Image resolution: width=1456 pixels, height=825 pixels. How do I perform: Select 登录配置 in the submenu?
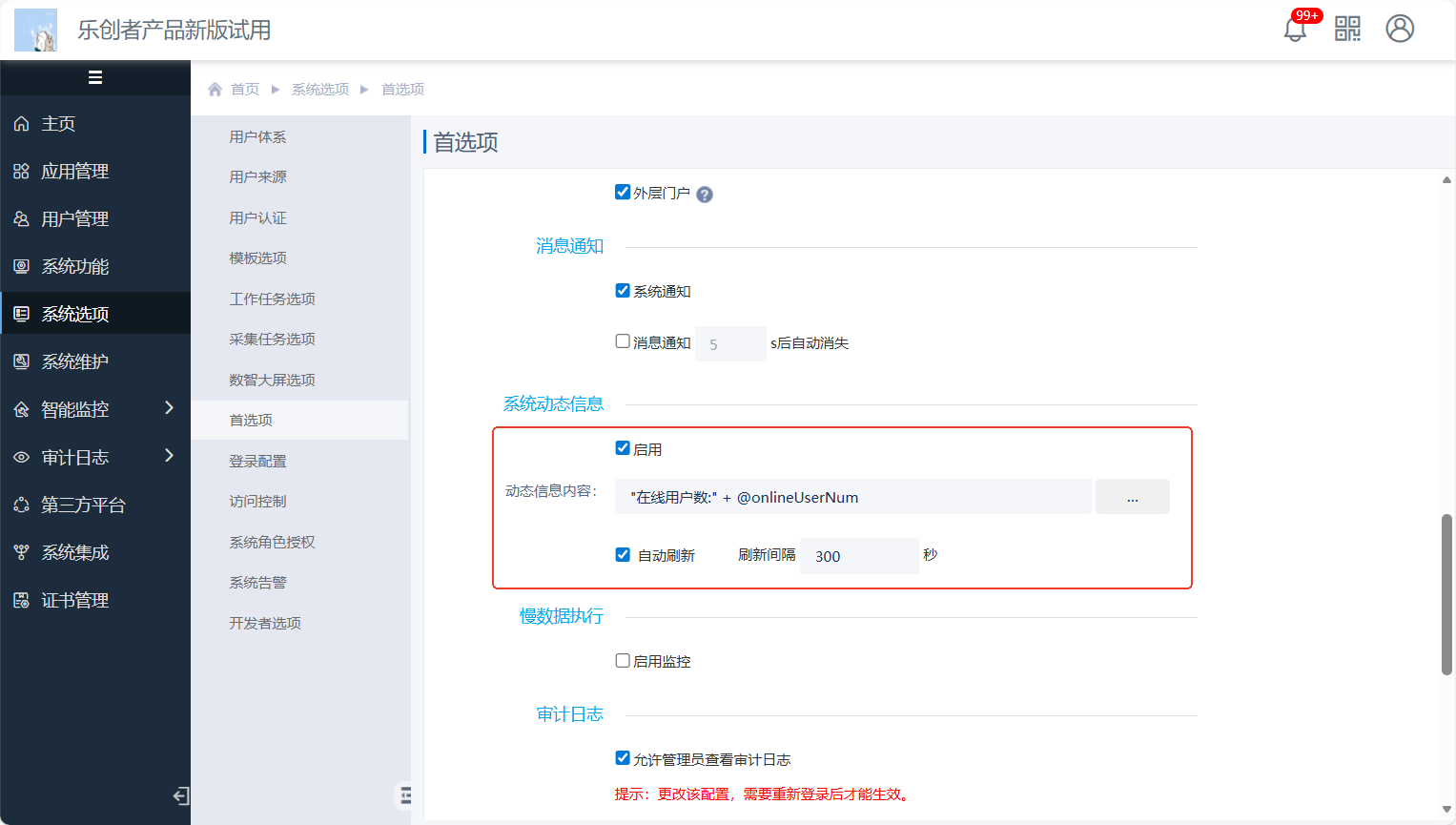[257, 462]
